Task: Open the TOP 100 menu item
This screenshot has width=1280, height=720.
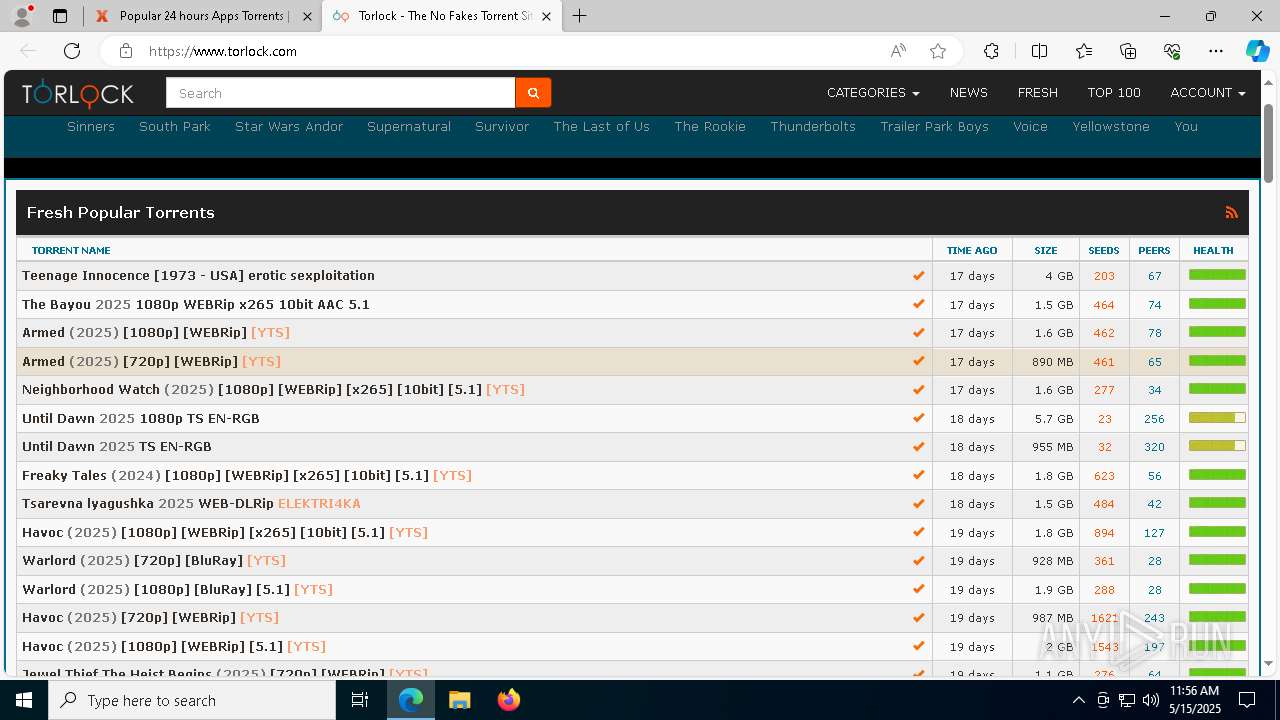Action: point(1114,93)
